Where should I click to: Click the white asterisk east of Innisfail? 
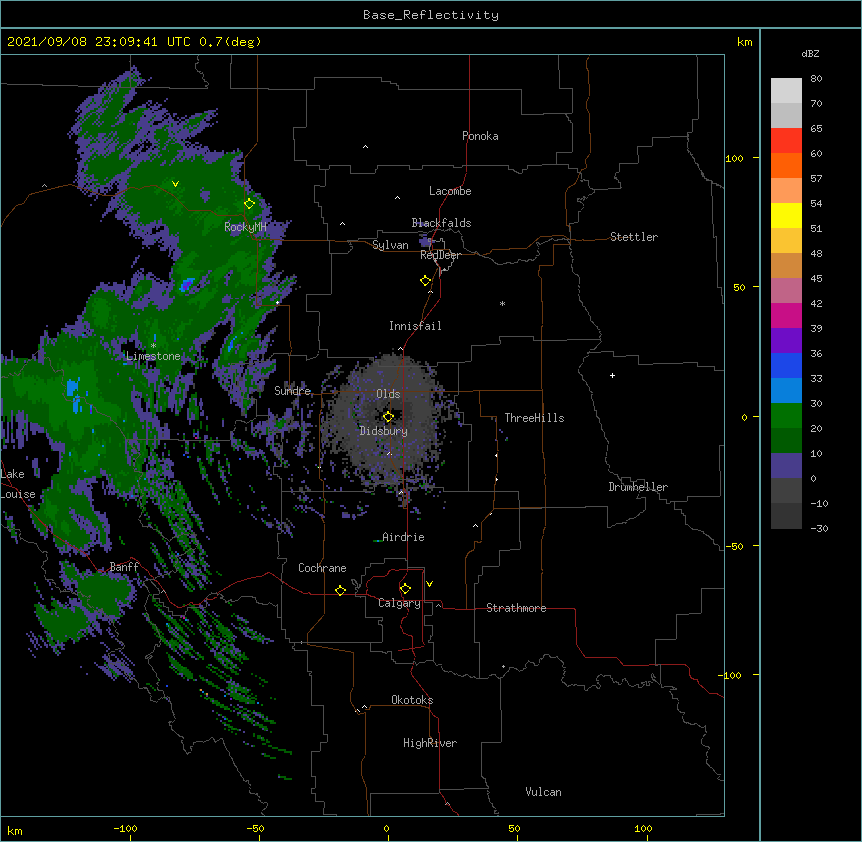click(502, 303)
